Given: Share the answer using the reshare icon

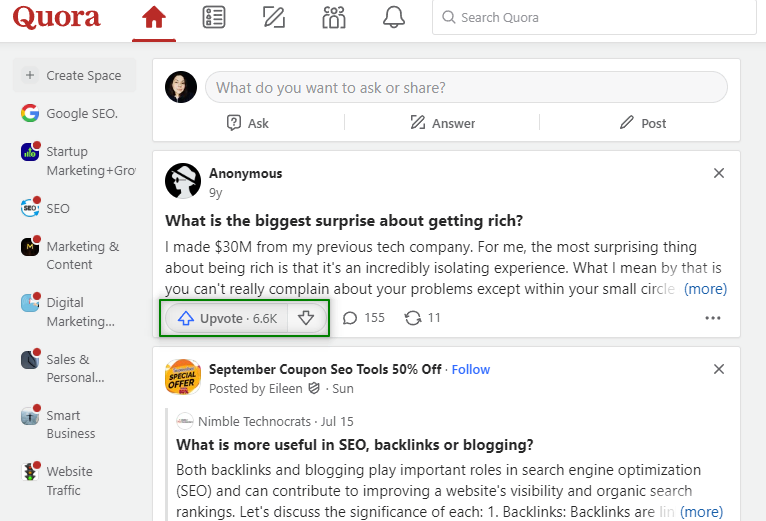Looking at the screenshot, I should coord(422,318).
